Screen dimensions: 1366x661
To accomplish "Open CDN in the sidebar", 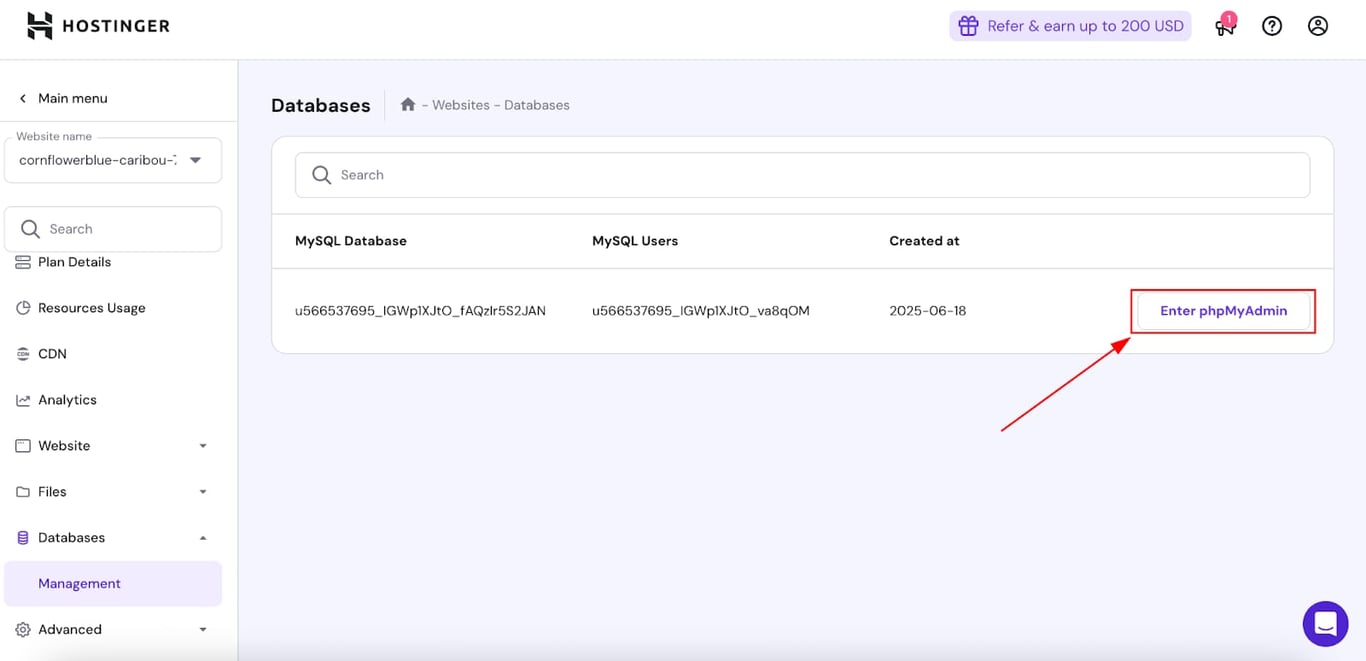I will (x=52, y=354).
